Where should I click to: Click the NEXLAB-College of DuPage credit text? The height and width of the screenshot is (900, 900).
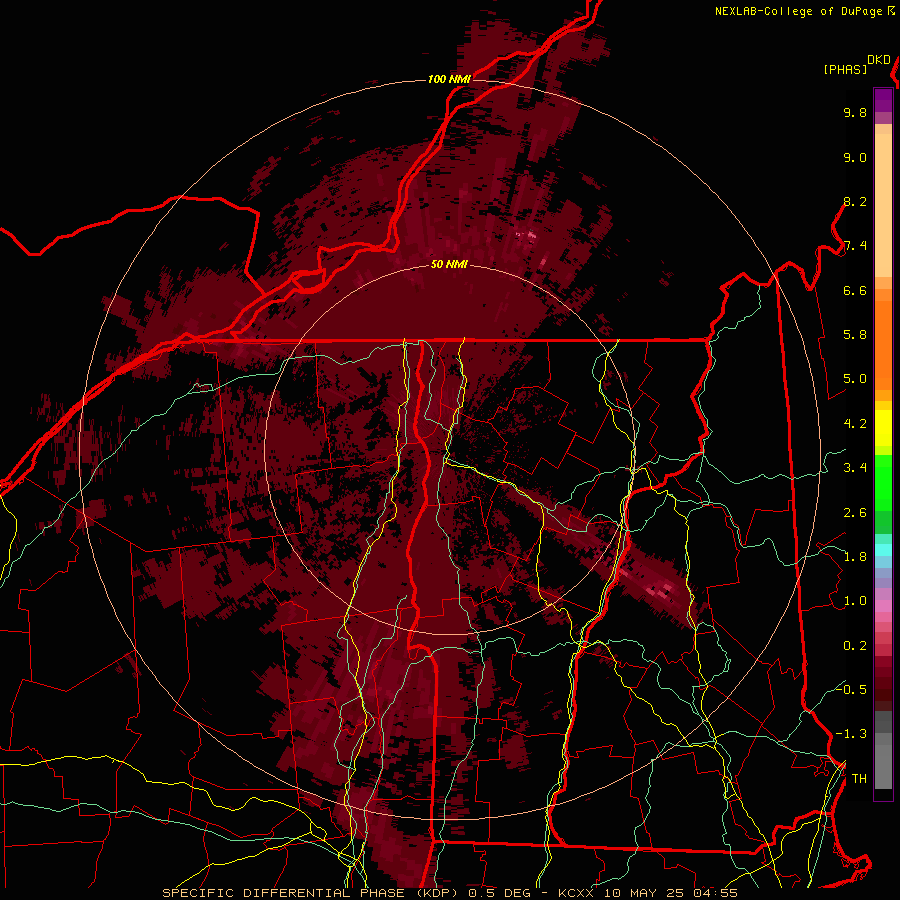tap(798, 11)
